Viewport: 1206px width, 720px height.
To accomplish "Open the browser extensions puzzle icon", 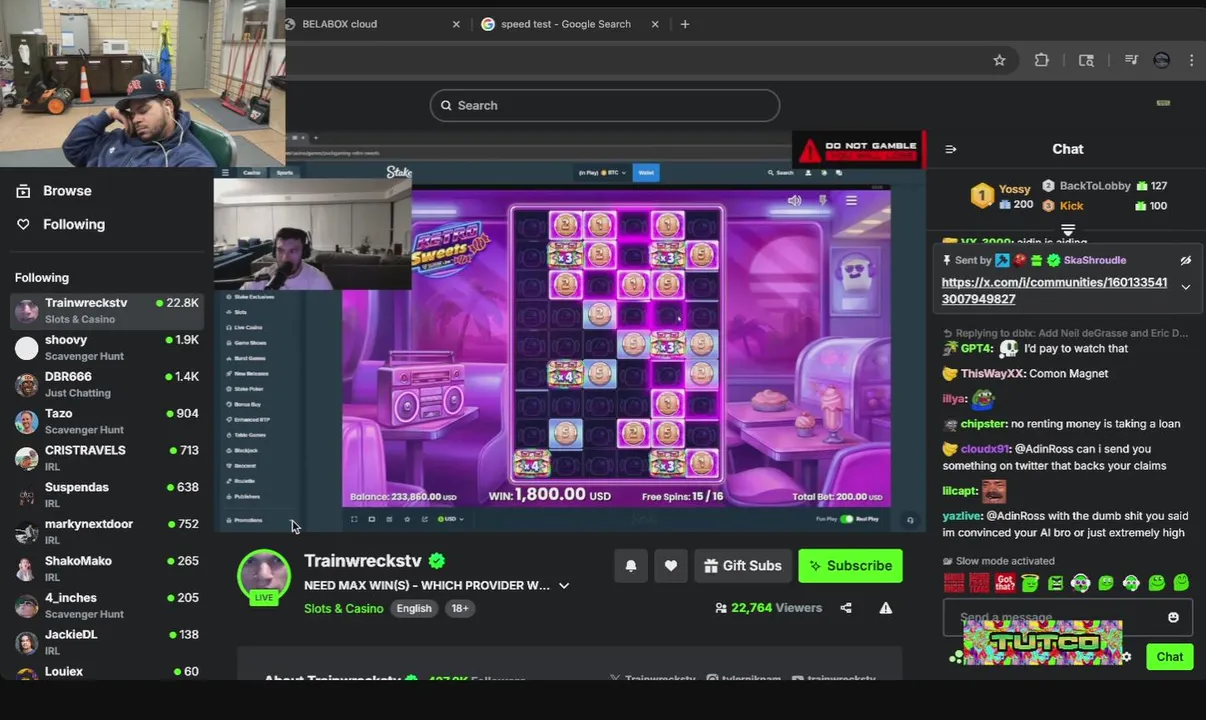I will 1041,60.
